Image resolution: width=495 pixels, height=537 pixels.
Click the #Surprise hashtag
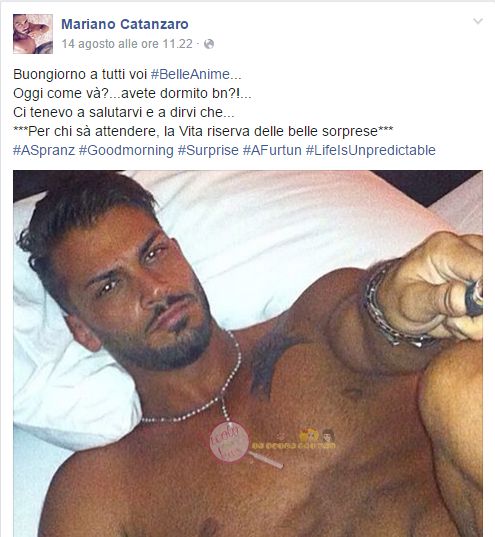point(208,150)
